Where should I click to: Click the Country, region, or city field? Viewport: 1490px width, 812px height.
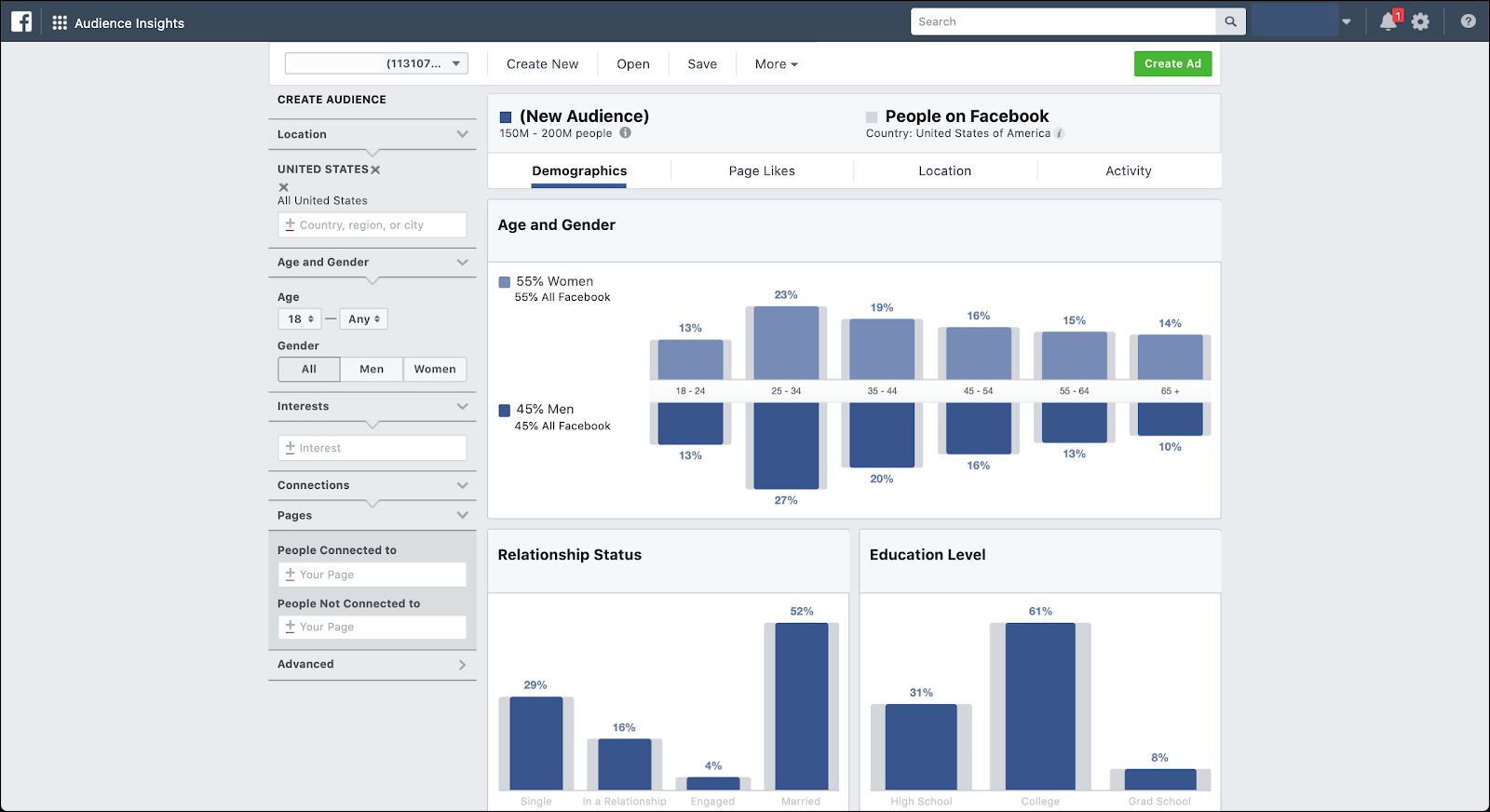coord(372,225)
